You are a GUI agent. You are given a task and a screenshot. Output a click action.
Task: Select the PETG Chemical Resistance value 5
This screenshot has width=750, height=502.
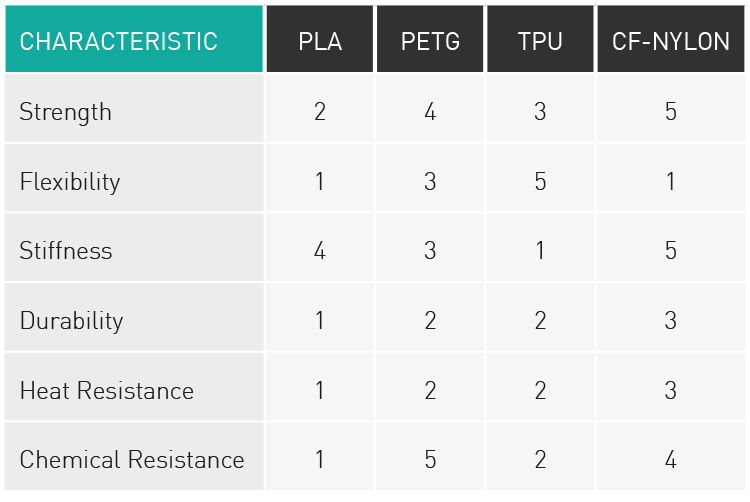430,459
